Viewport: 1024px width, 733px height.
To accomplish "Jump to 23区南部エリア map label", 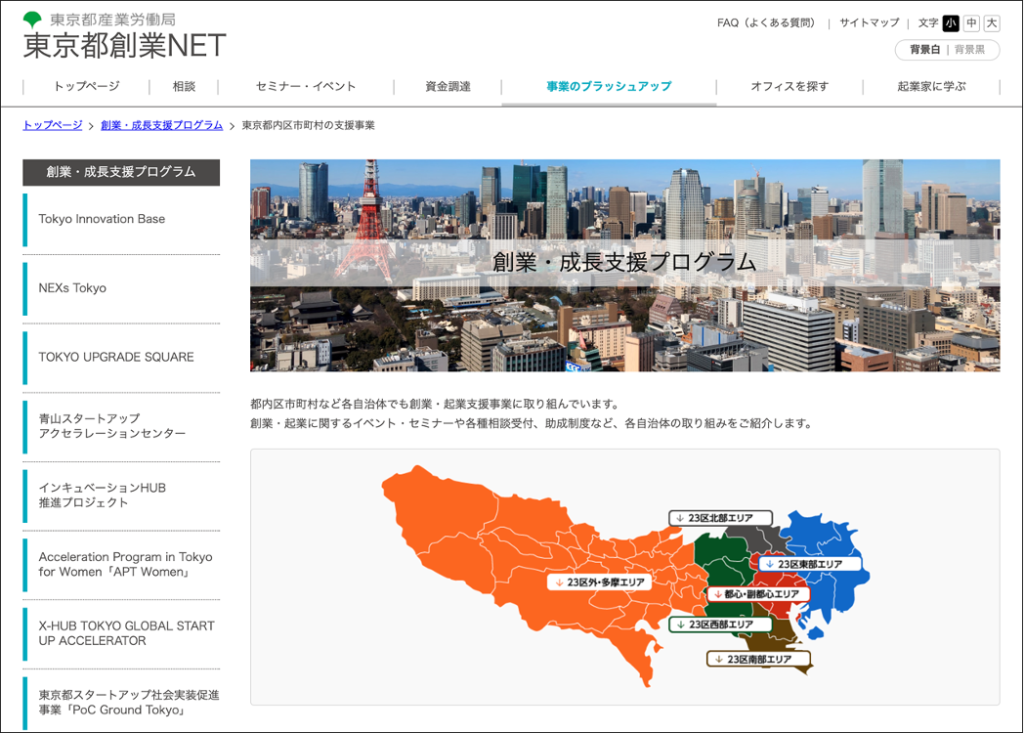I will point(758,659).
